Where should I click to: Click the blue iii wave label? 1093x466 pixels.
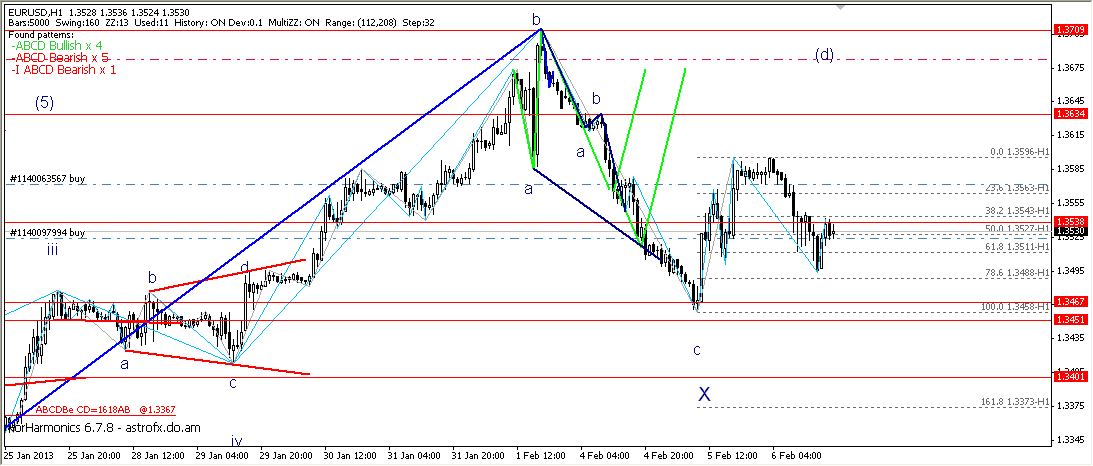pos(51,250)
